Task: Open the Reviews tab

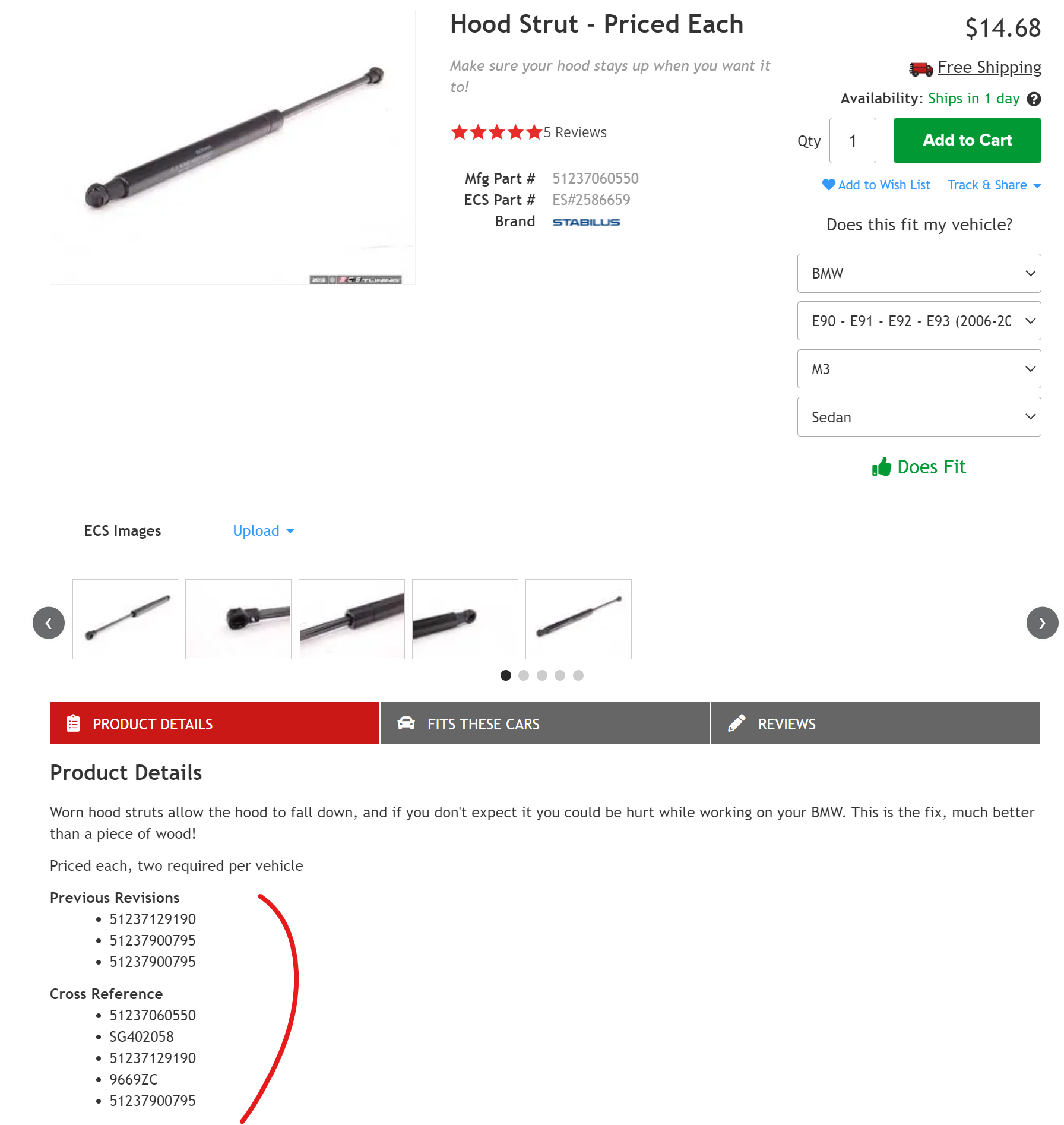Action: coord(875,723)
